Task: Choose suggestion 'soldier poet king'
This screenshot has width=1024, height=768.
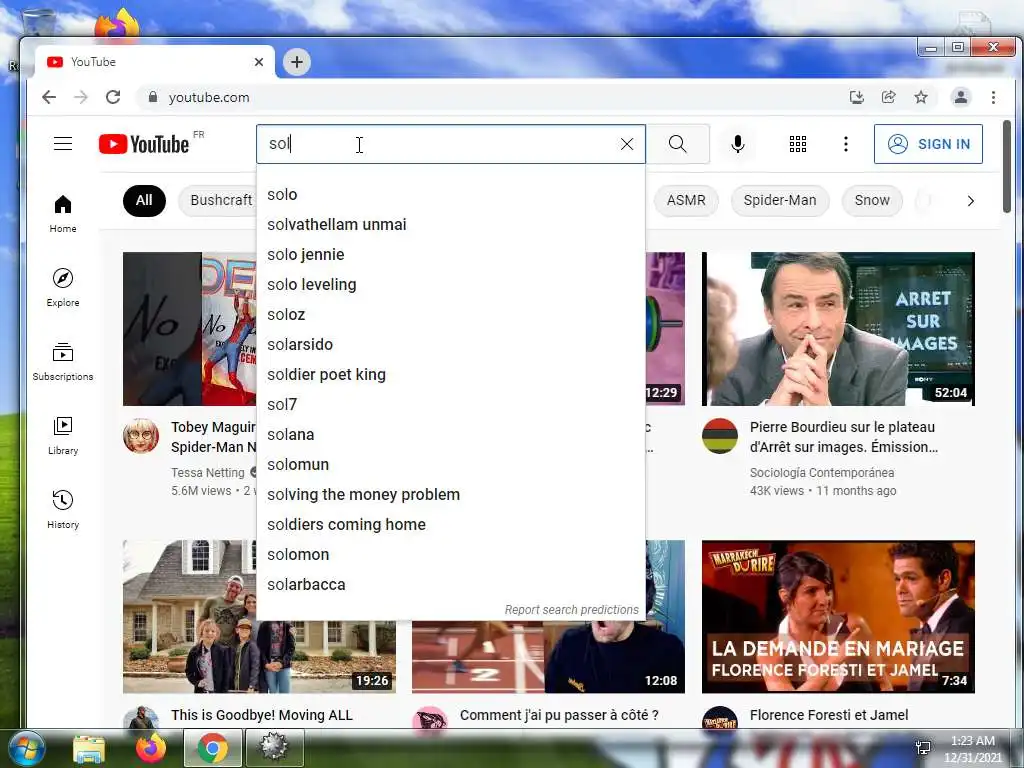Action: pyautogui.click(x=451, y=375)
